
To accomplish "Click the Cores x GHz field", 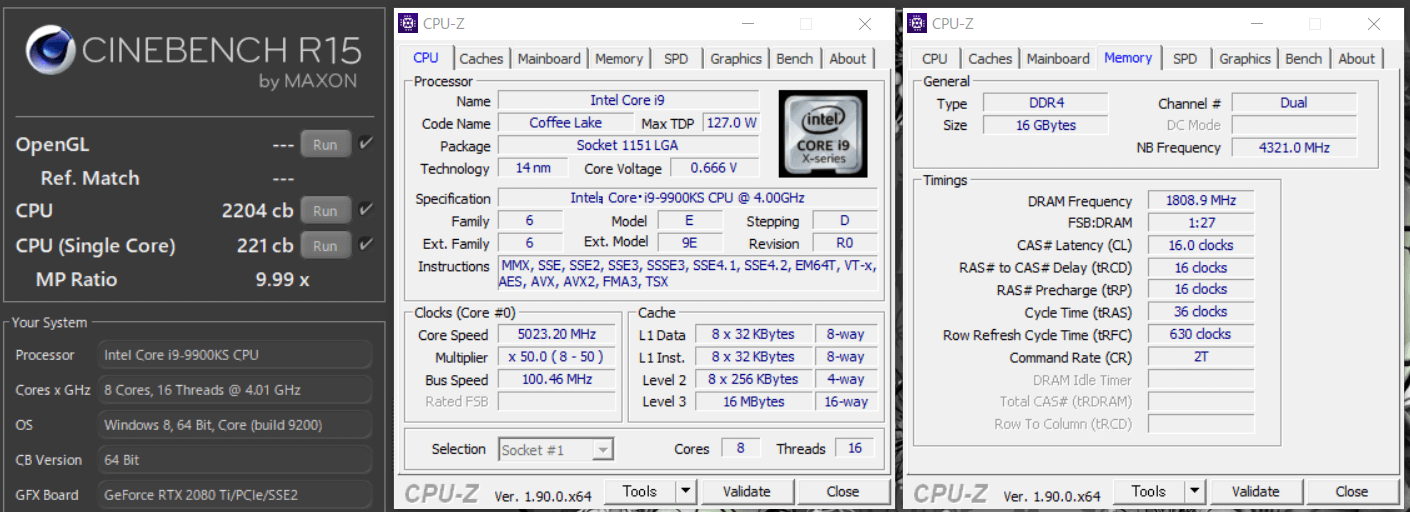I will click(x=235, y=390).
